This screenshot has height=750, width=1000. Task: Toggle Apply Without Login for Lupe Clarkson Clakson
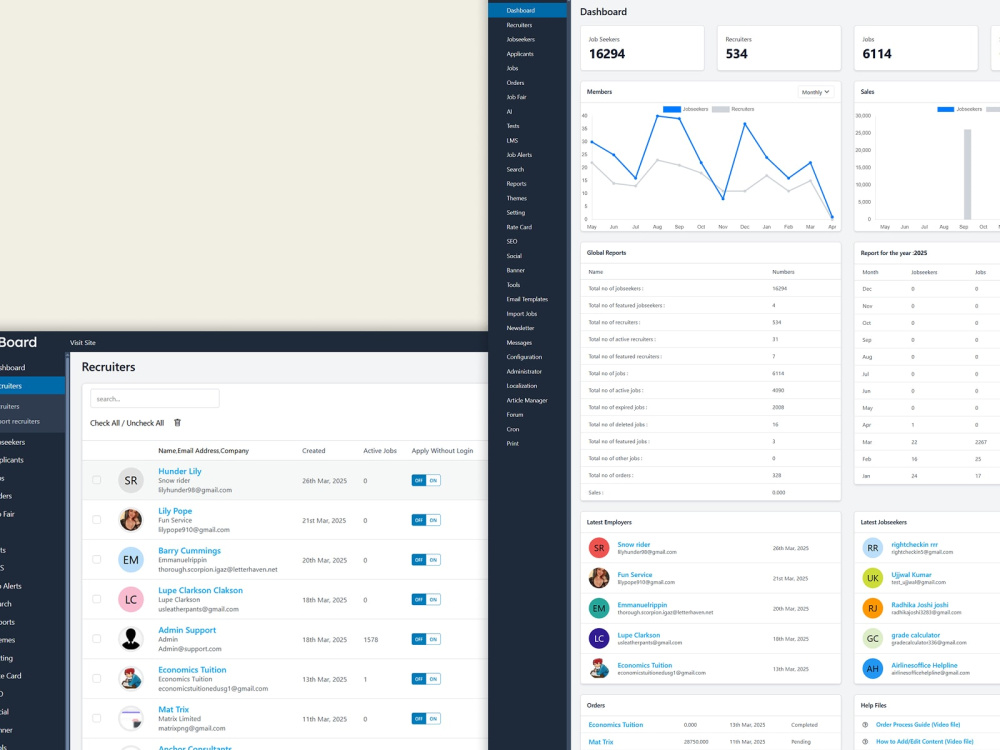pyautogui.click(x=426, y=599)
